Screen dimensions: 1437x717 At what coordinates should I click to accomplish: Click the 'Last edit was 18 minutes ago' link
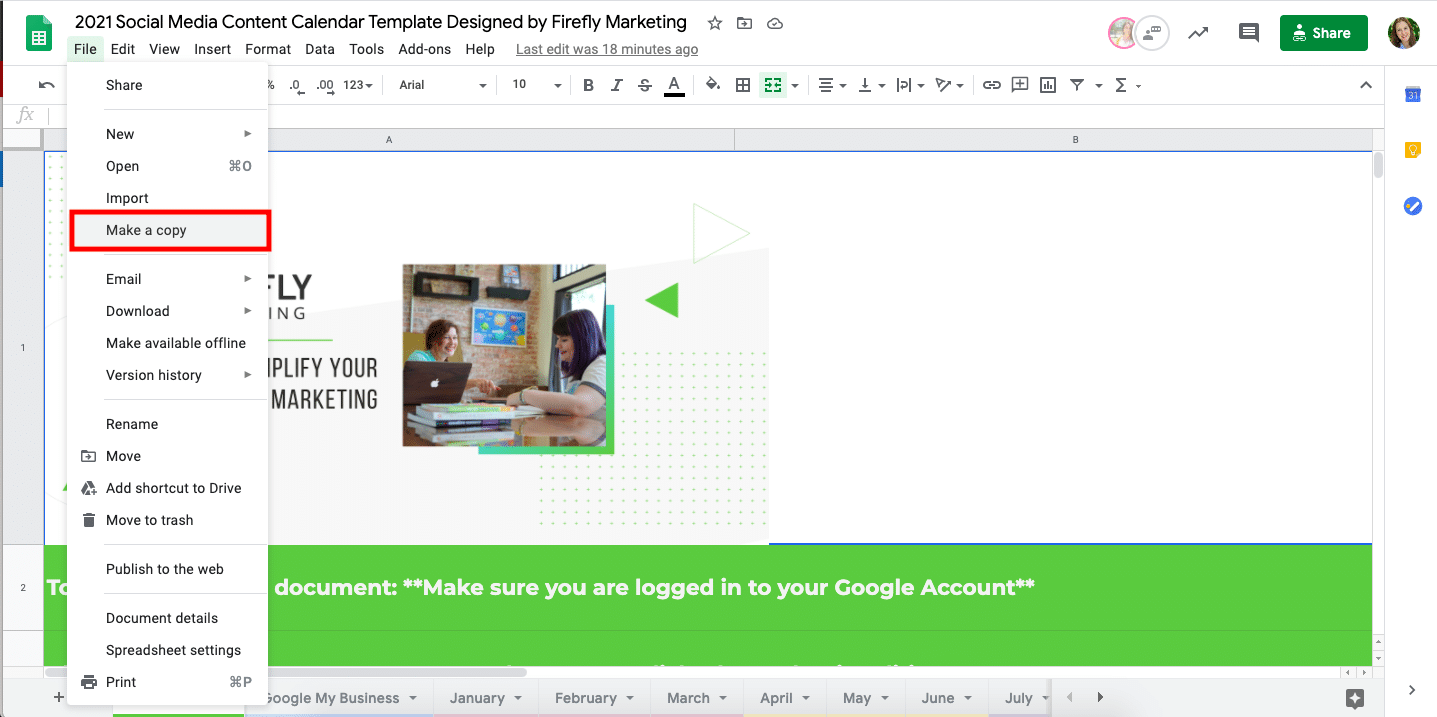[607, 49]
